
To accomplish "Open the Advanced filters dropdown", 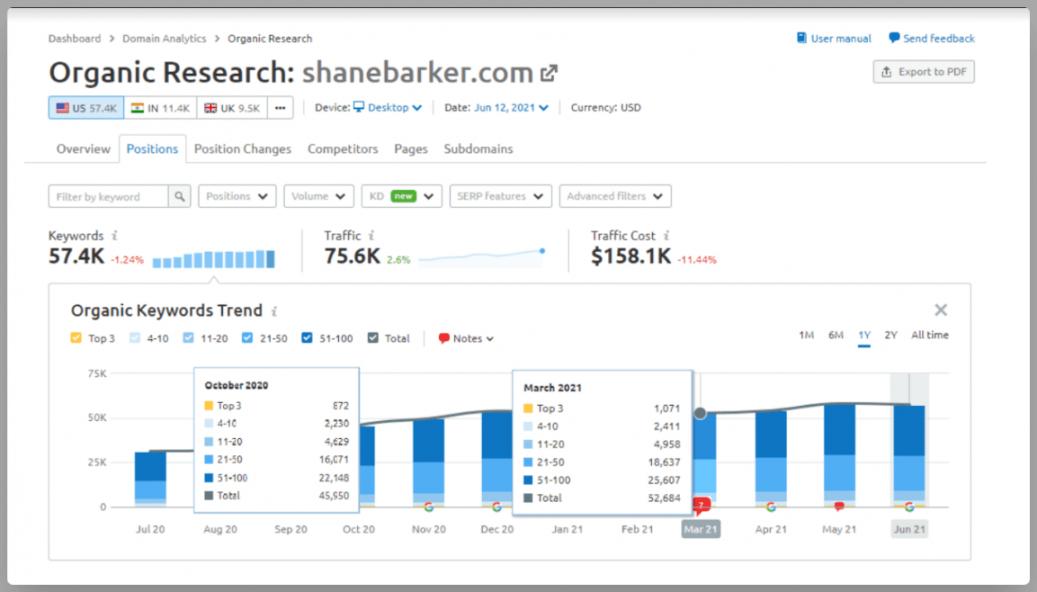I will click(615, 196).
